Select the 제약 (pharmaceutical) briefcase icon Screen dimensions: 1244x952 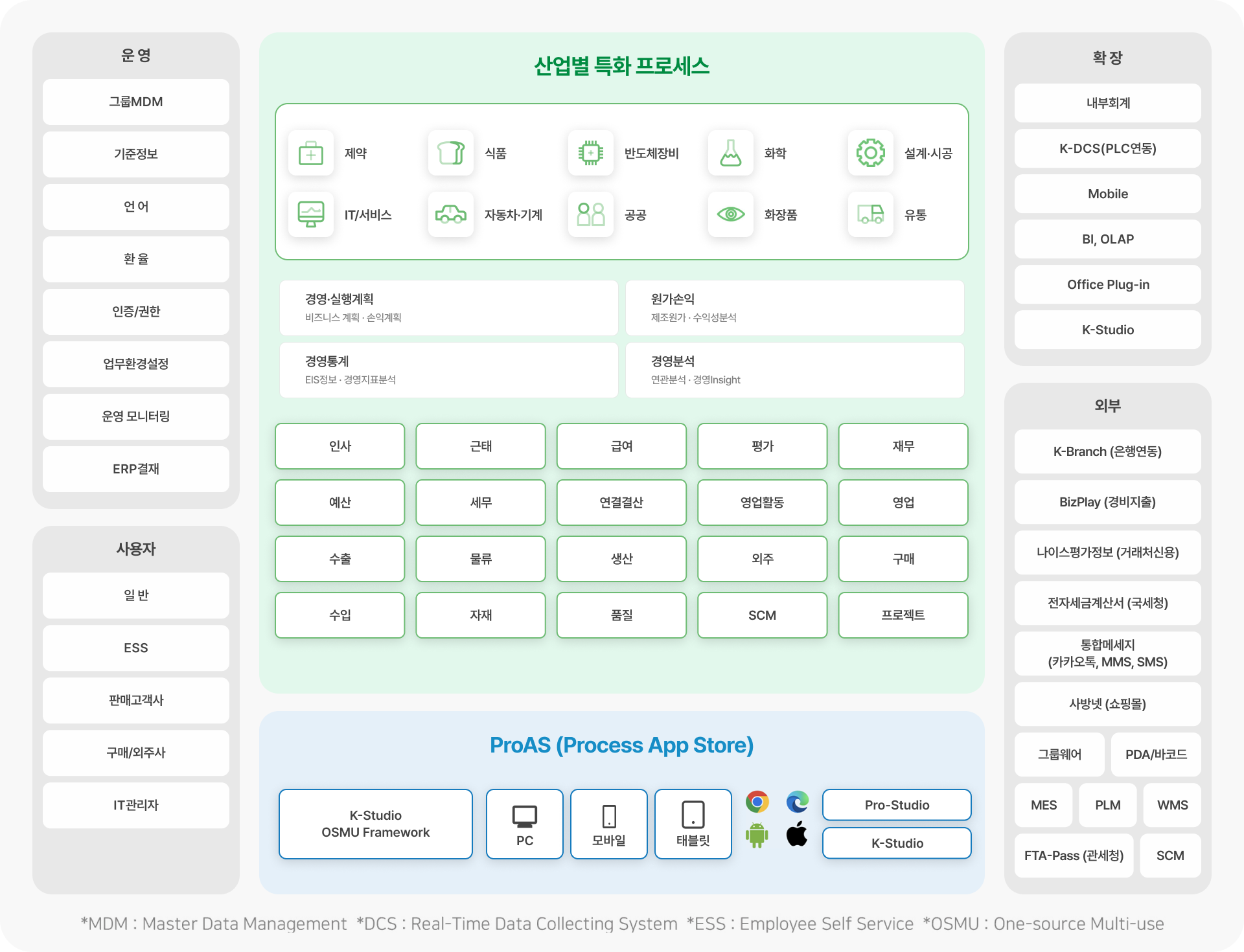[311, 153]
